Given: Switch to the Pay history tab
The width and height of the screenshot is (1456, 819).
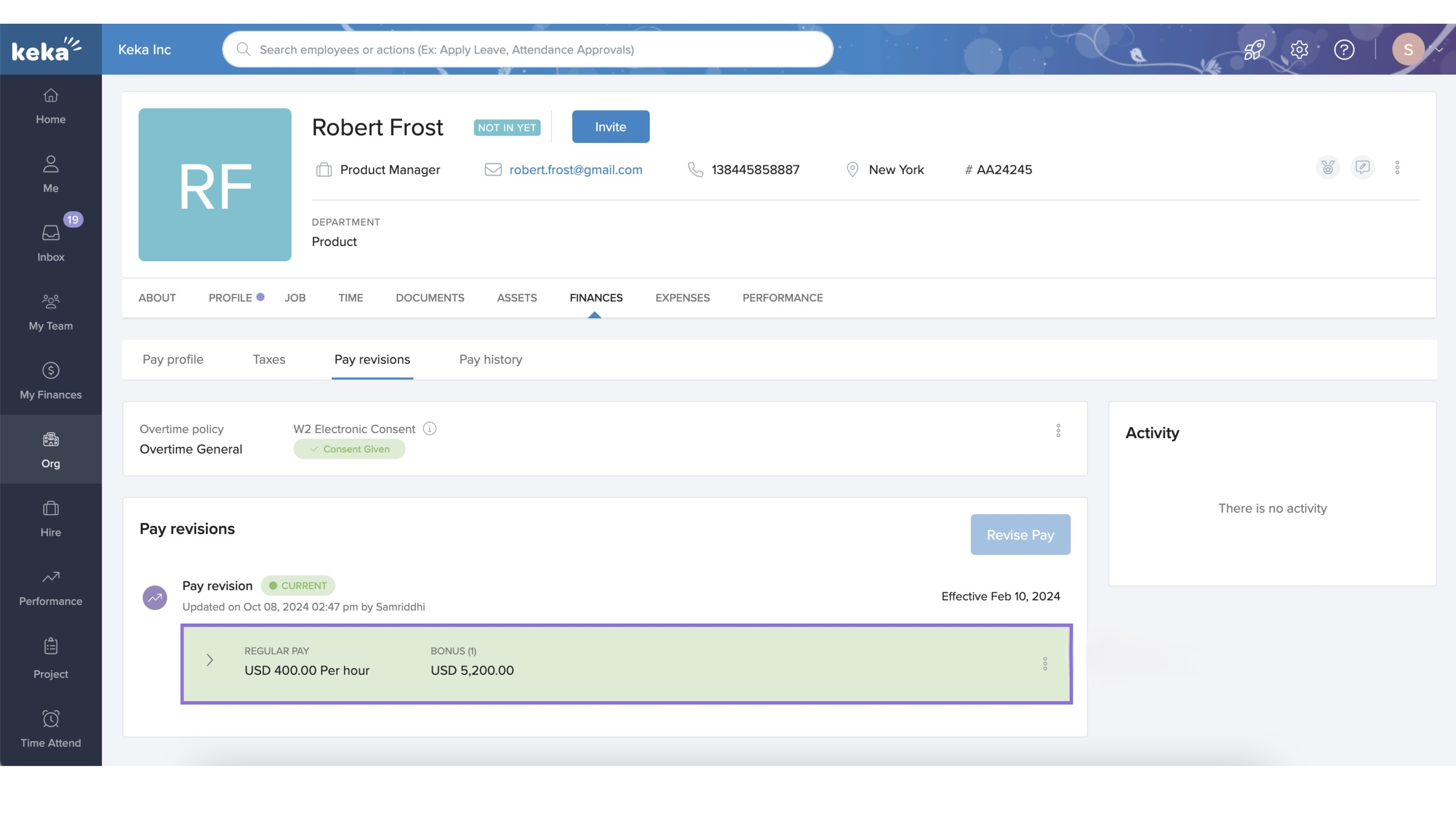Looking at the screenshot, I should point(490,359).
